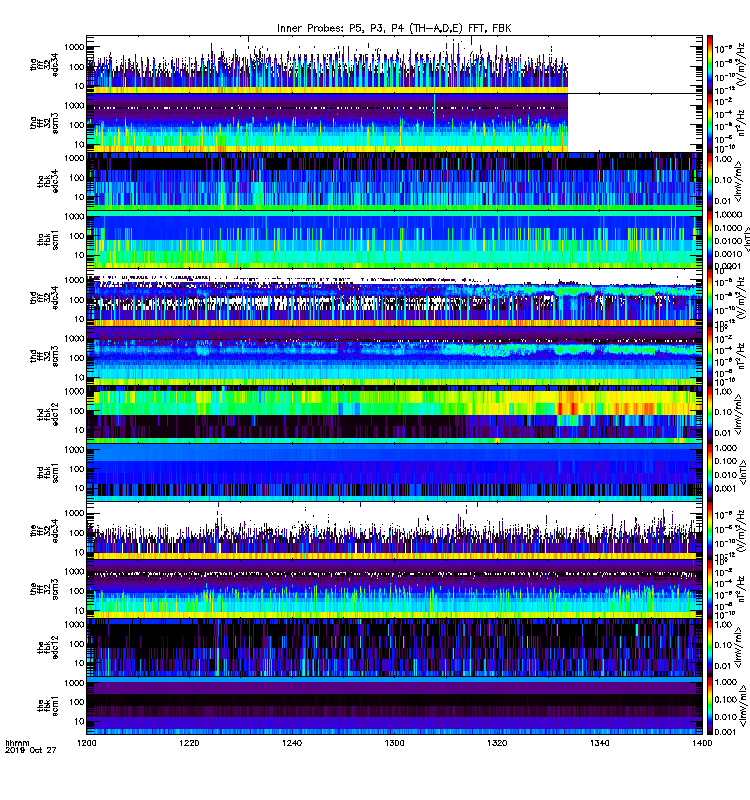Click the '<|nT|>' unit label of thd fbk scm1
This screenshot has width=750, height=800.
click(x=742, y=472)
